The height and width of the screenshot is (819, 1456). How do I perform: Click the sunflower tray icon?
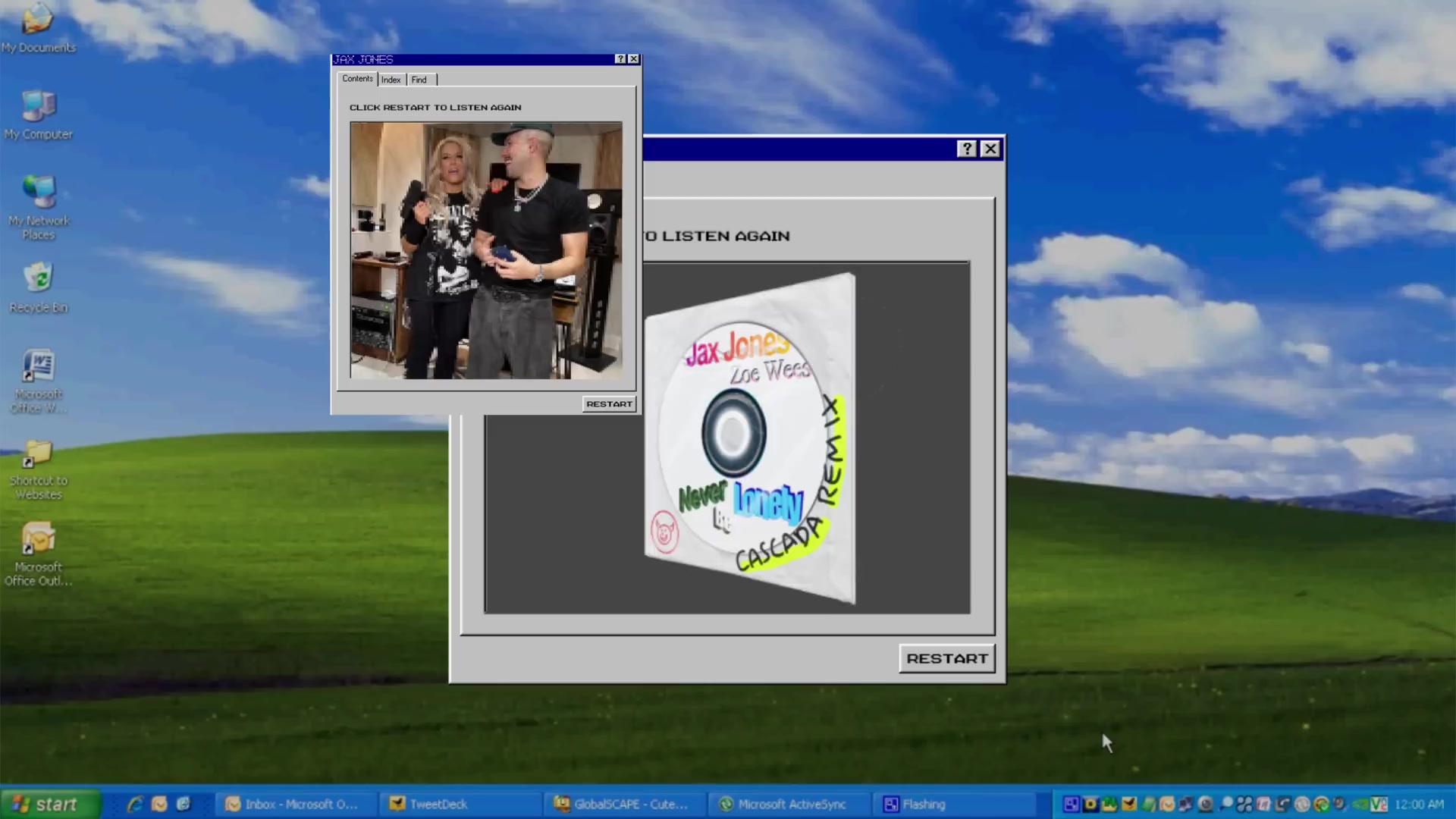[x=1090, y=804]
